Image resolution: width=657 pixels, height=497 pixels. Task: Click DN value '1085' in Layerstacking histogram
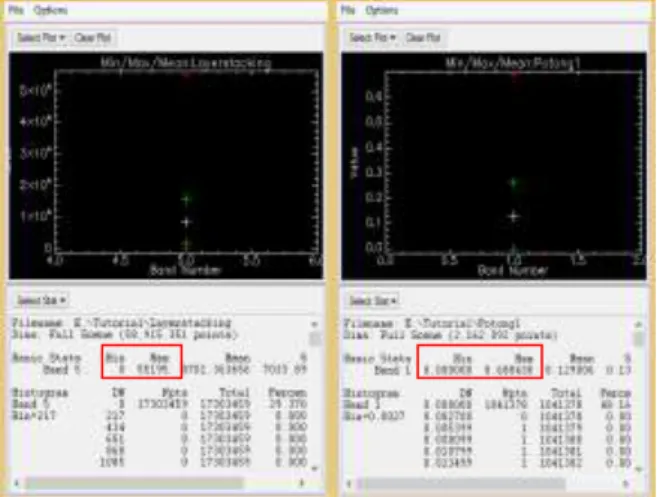[x=112, y=463]
